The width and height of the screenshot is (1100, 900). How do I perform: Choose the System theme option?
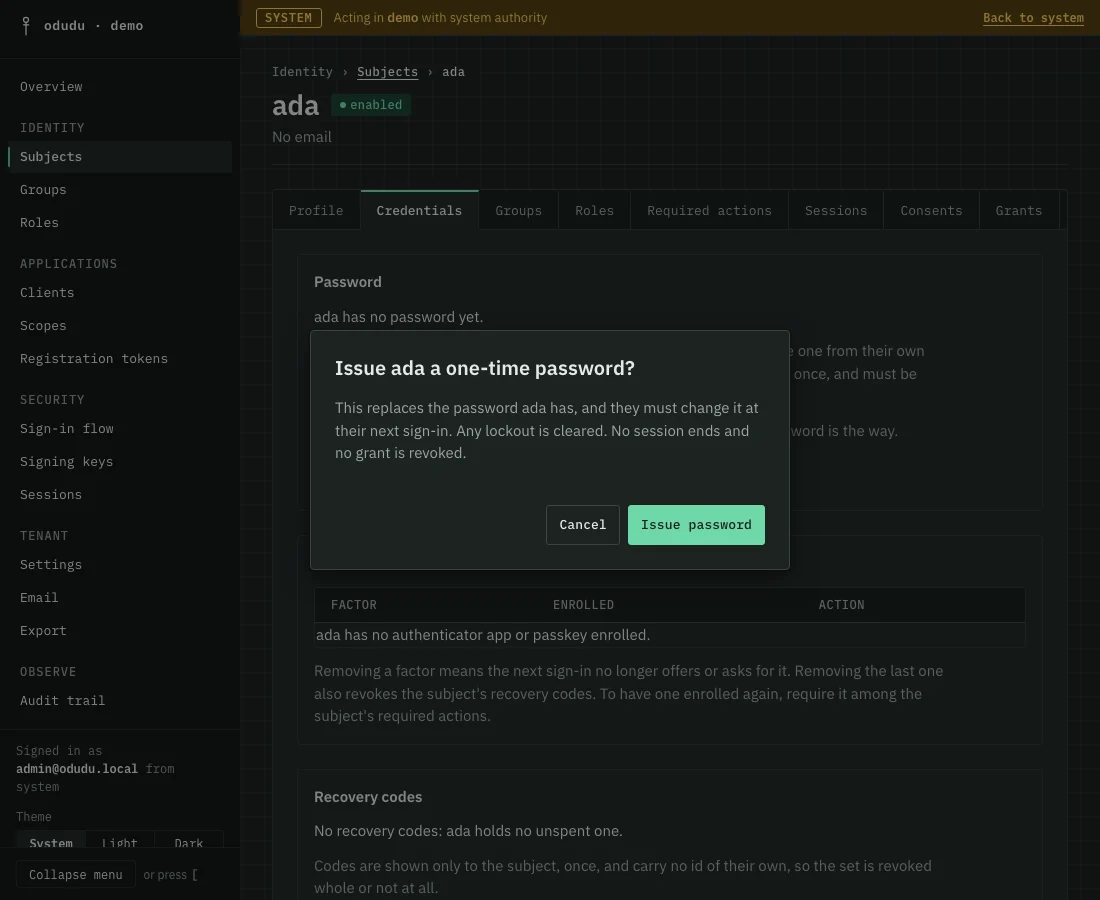pos(51,840)
